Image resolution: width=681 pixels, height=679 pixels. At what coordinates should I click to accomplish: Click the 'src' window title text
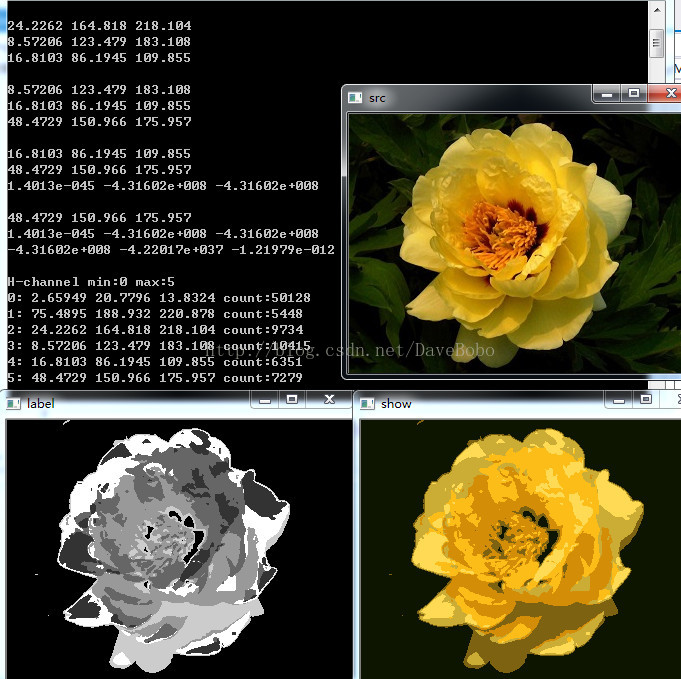pyautogui.click(x=377, y=98)
